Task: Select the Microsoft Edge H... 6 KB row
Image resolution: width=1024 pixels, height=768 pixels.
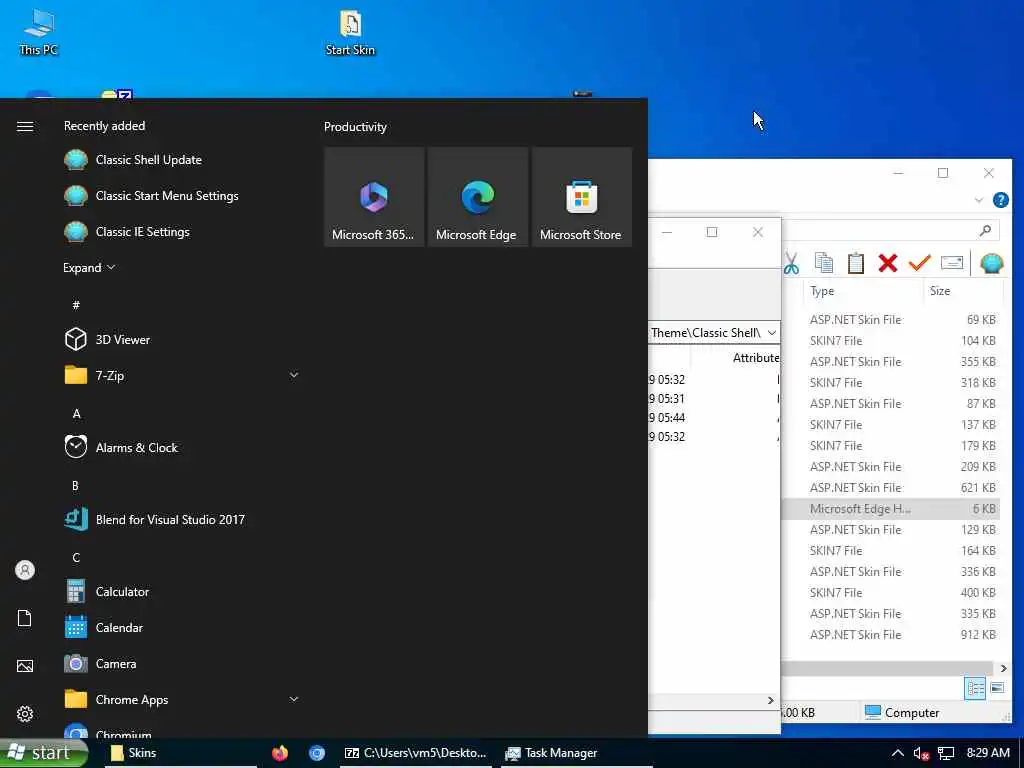Action: click(x=892, y=509)
